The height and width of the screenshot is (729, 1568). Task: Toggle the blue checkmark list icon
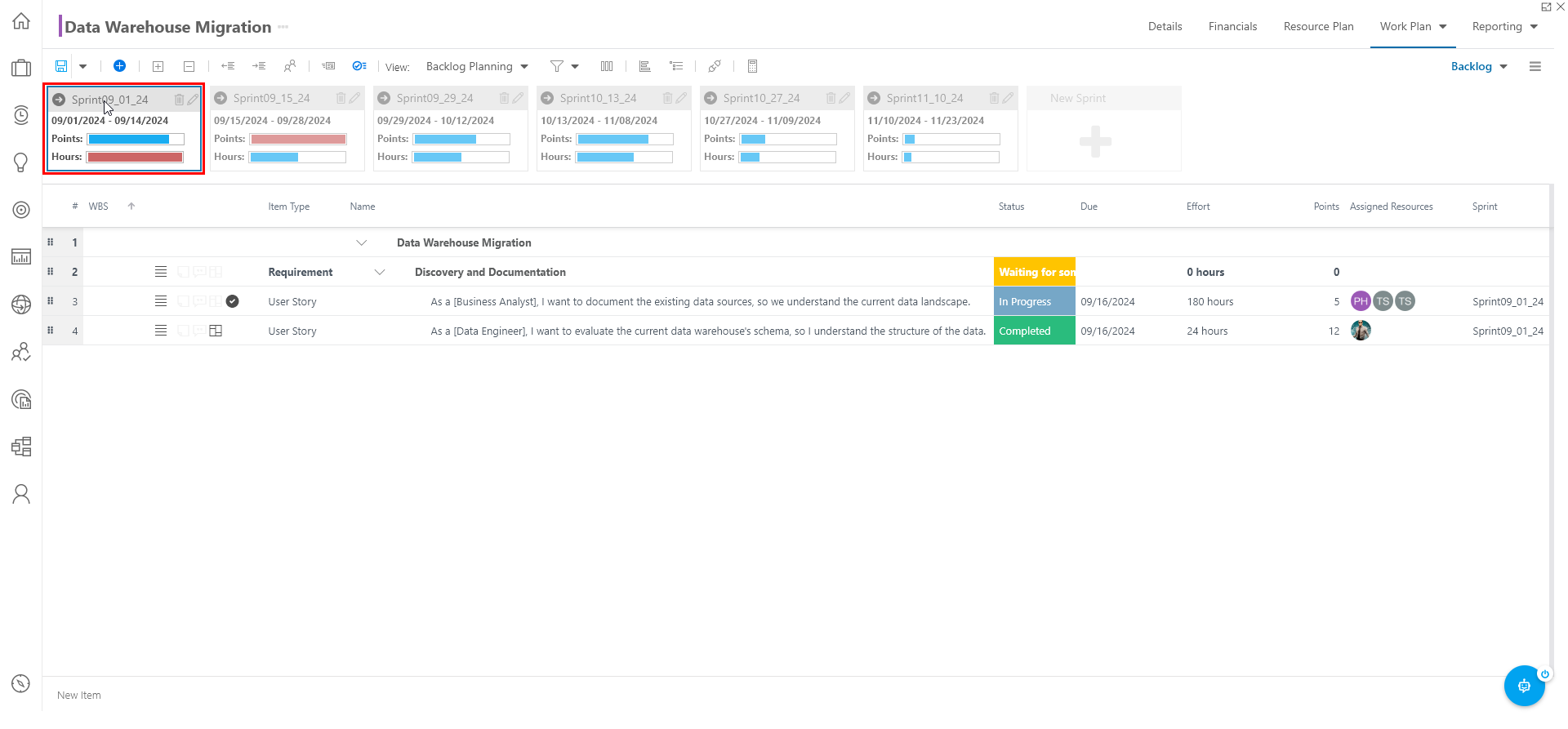pyautogui.click(x=359, y=66)
